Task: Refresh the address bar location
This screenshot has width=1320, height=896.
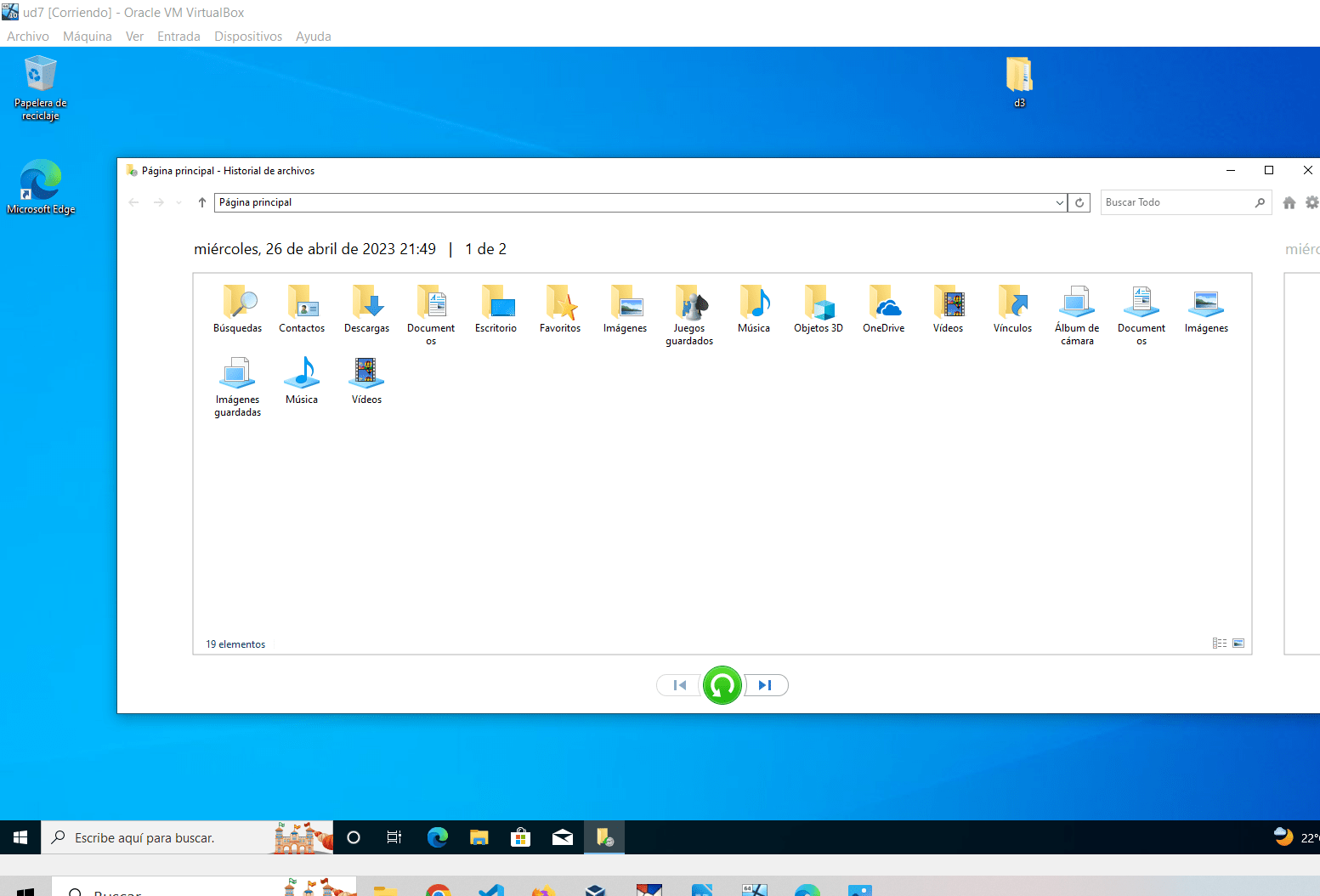Action: coord(1079,202)
